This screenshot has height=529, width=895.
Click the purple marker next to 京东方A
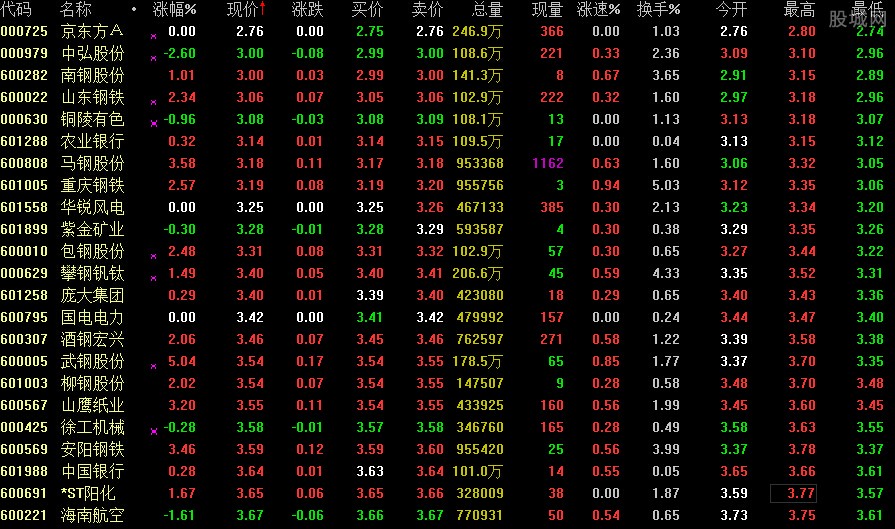pyautogui.click(x=154, y=36)
